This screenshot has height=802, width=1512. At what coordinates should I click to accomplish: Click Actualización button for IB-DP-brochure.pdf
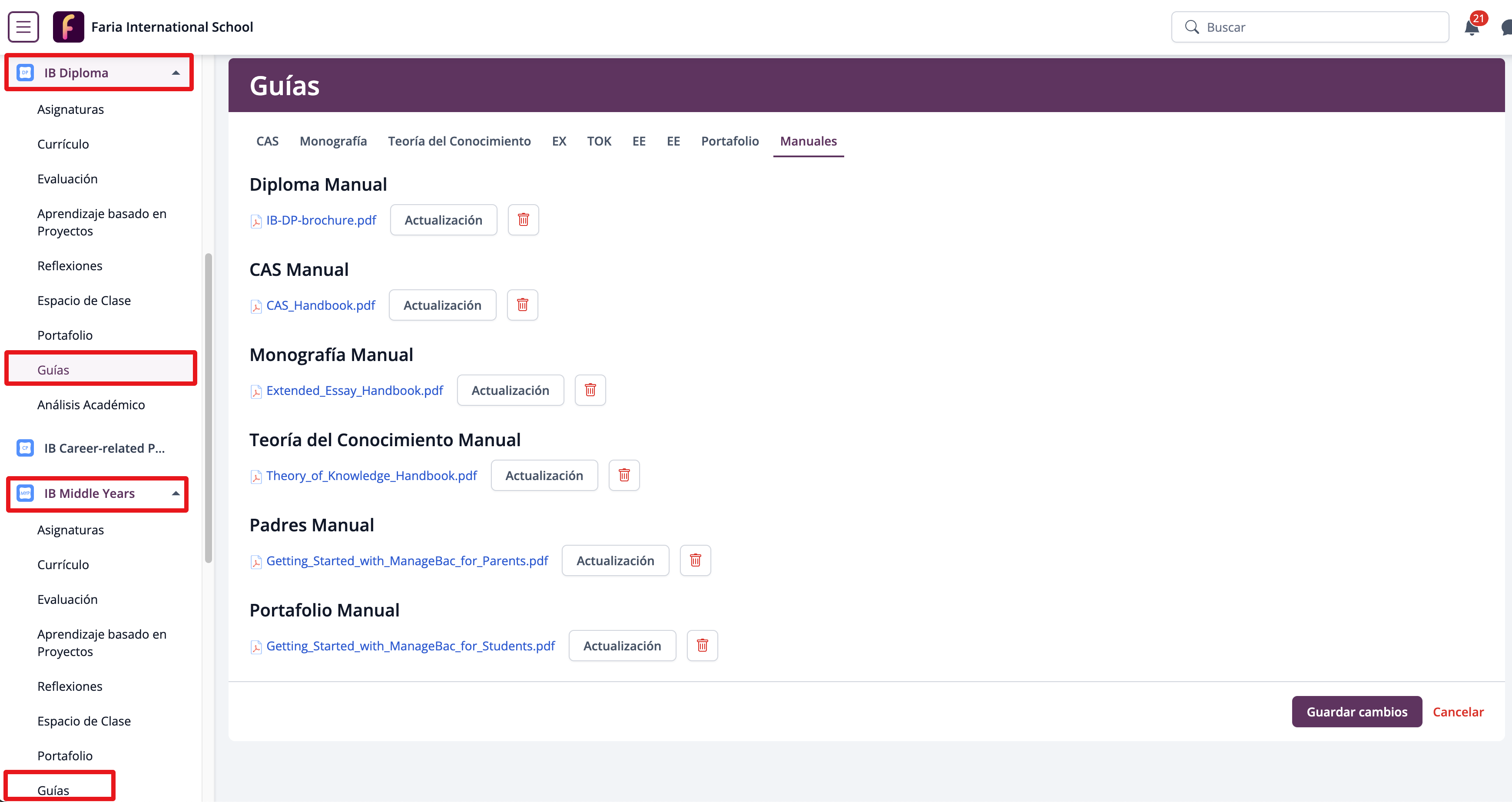point(443,219)
